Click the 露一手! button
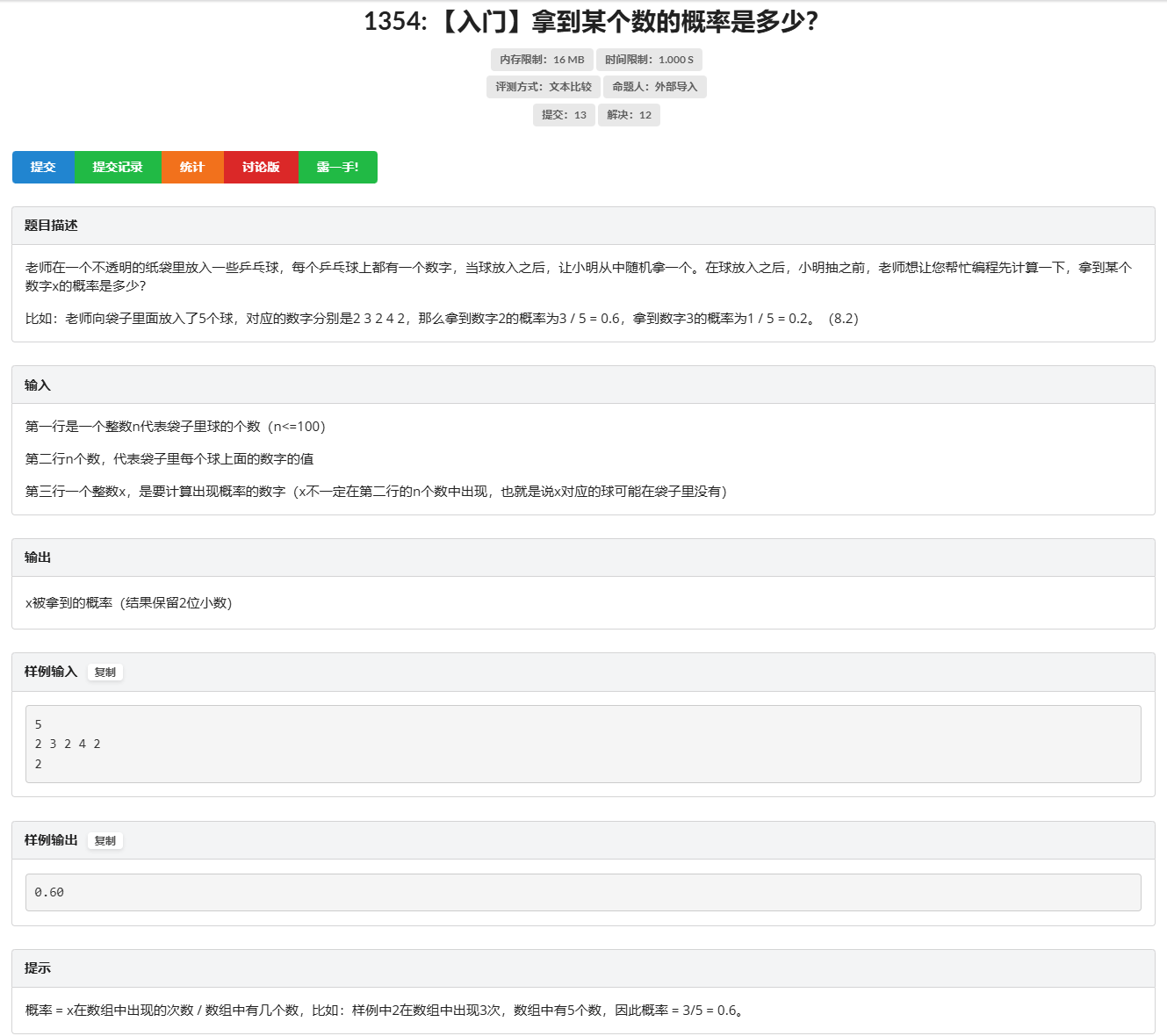Viewport: 1167px width, 1036px height. coord(337,167)
